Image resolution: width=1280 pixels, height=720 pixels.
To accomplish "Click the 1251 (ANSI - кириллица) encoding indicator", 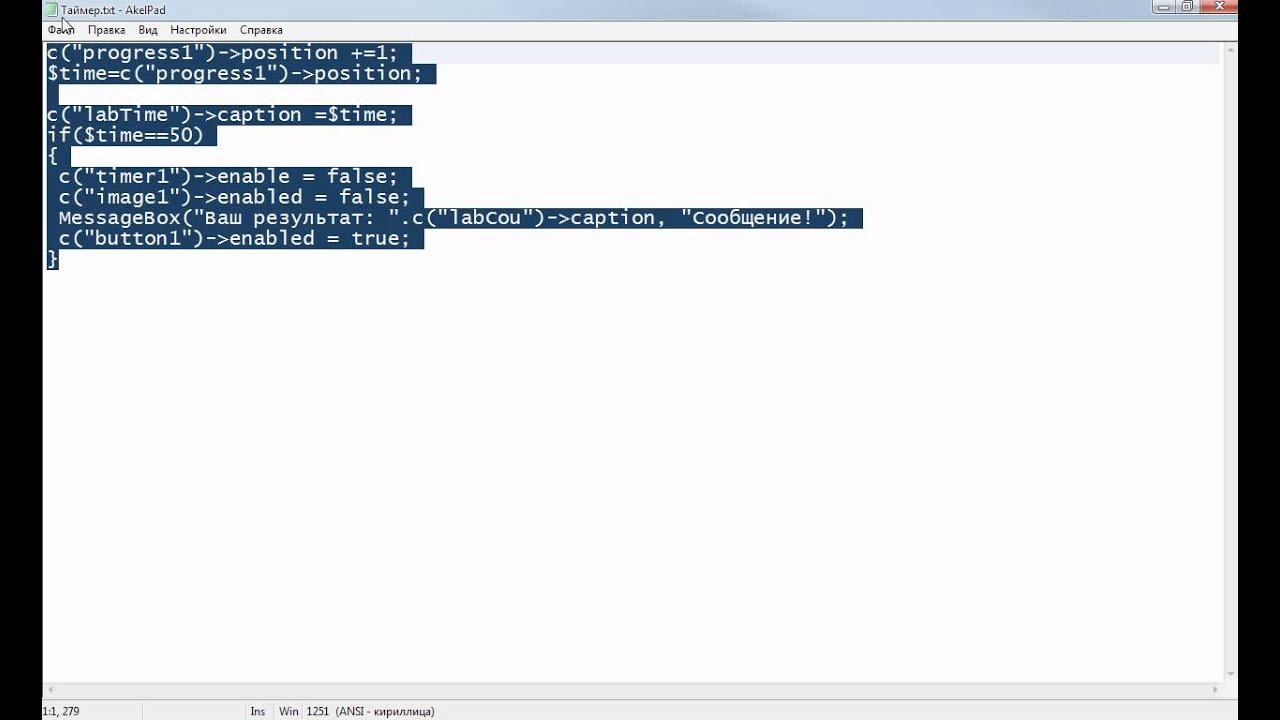I will [x=370, y=711].
